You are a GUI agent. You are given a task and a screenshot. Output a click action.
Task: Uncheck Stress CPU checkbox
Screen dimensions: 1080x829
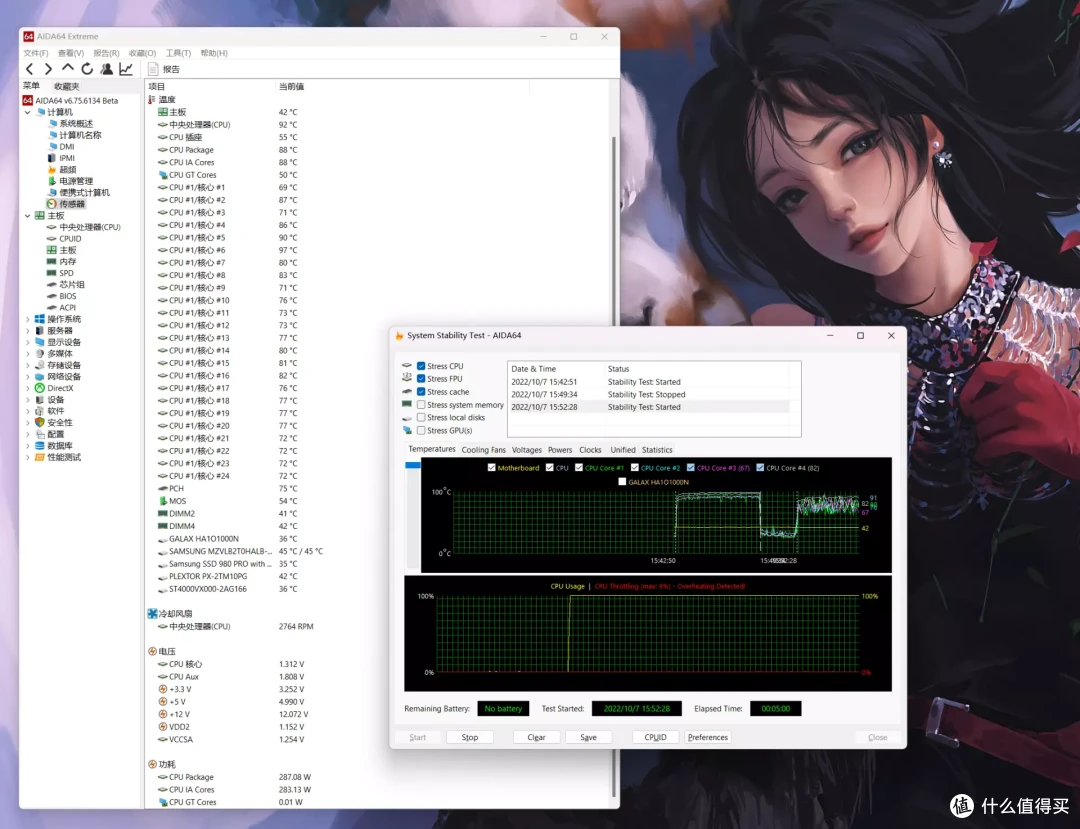421,366
